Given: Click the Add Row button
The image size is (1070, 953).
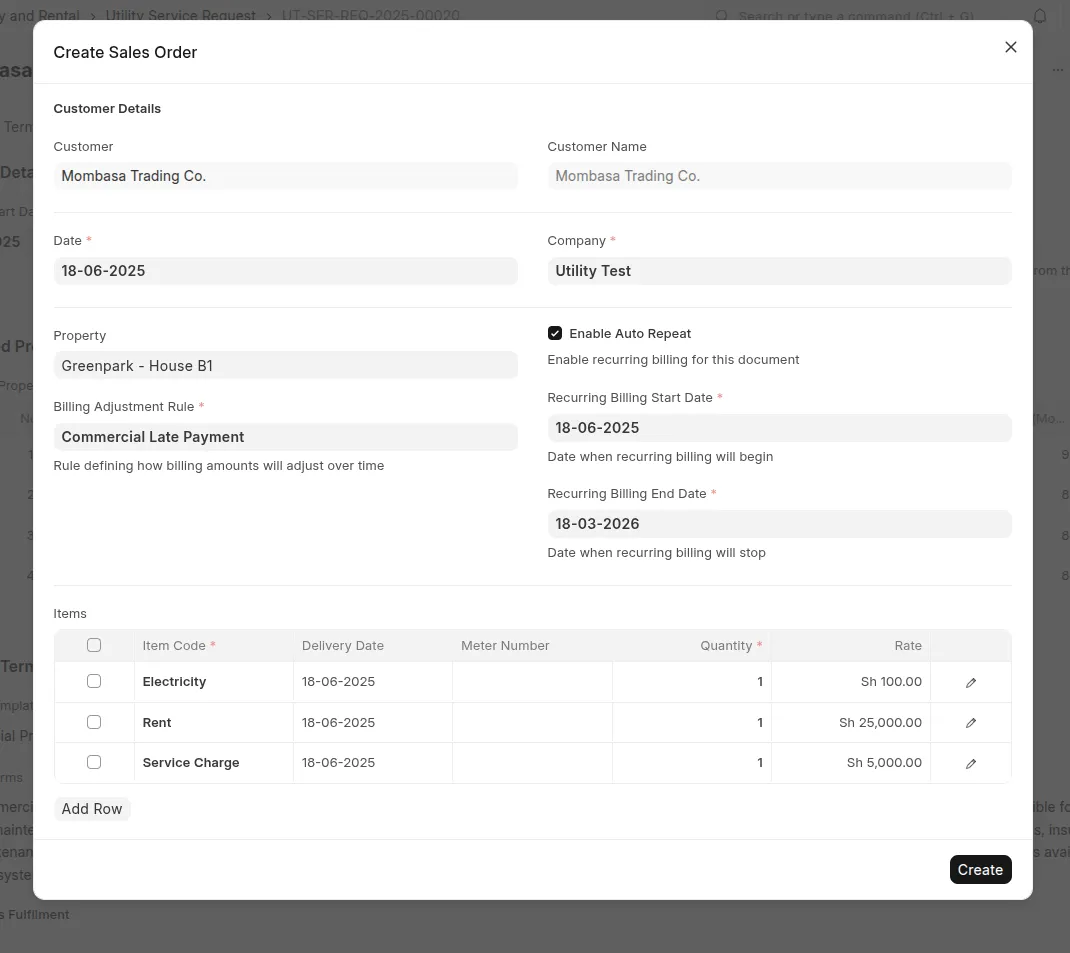Looking at the screenshot, I should (91, 809).
